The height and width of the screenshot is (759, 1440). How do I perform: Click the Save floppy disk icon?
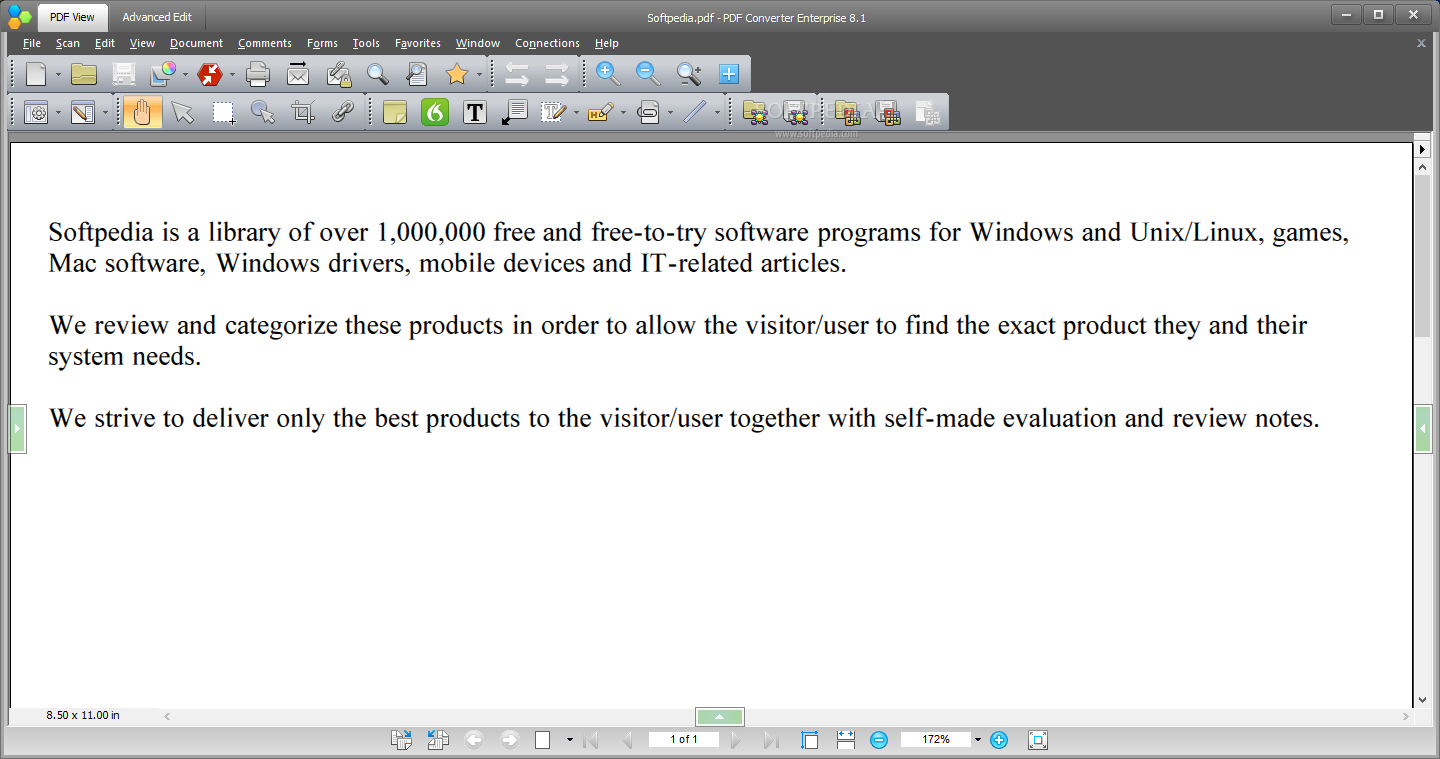pos(124,73)
